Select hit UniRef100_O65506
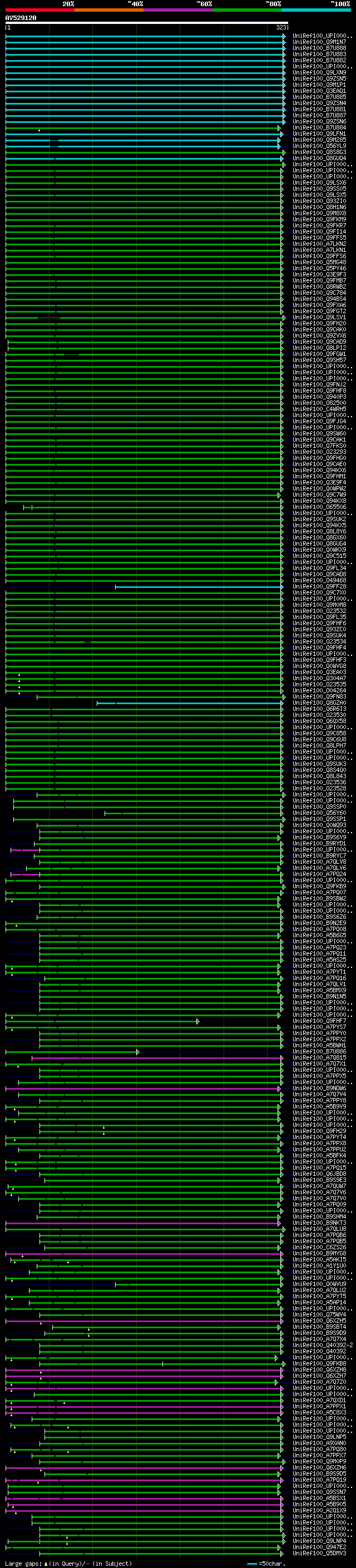The height and width of the screenshot is (1568, 356). click(x=319, y=507)
